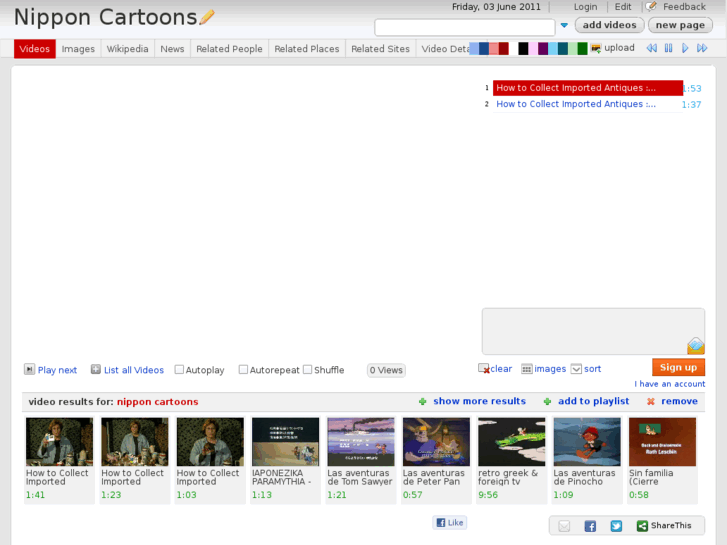
Task: Open the sort dropdown
Action: 576,369
